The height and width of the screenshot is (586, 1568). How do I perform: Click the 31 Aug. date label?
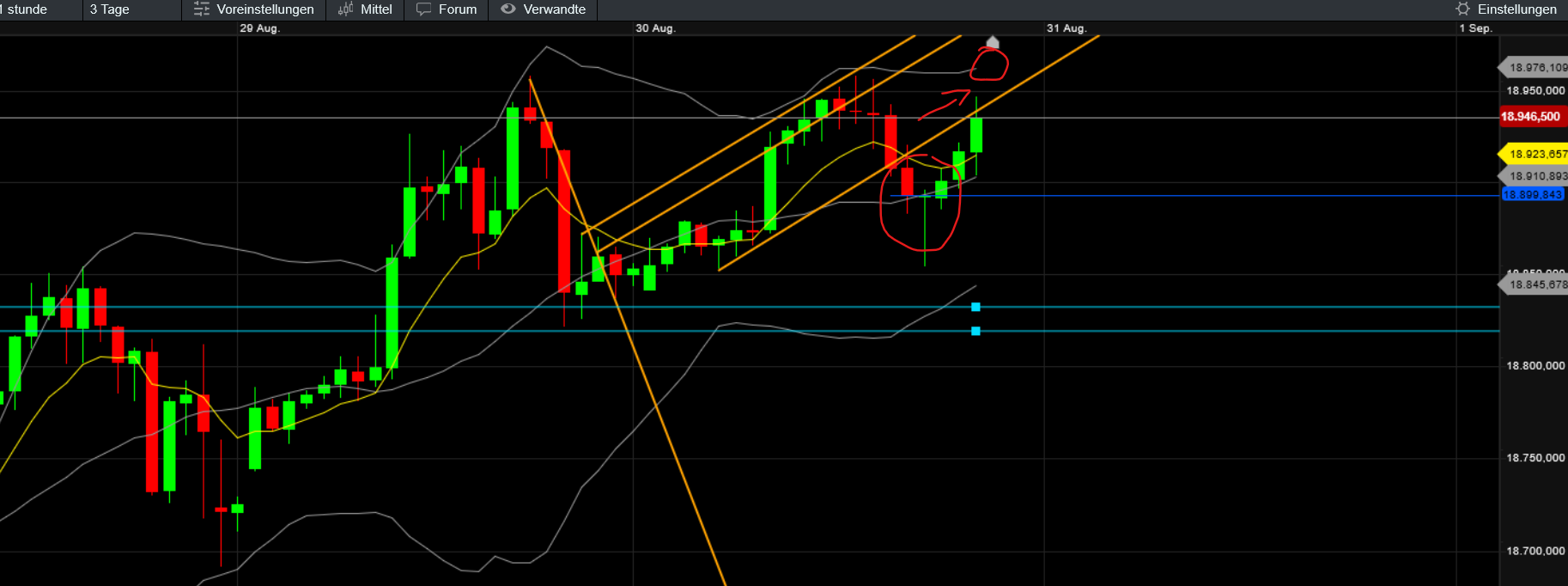[x=1067, y=28]
